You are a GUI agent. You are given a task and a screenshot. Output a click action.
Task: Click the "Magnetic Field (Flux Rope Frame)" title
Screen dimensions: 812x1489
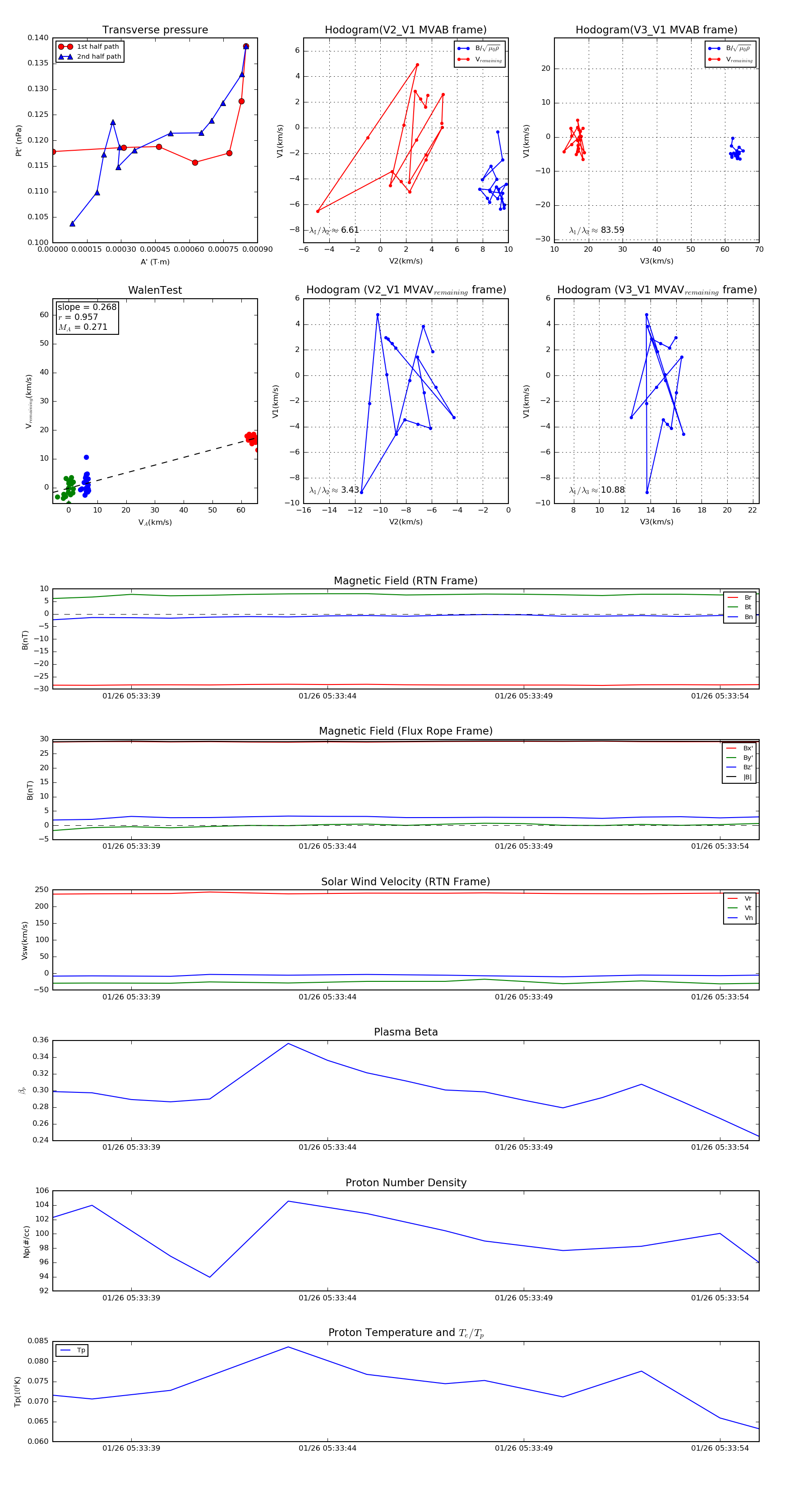(x=406, y=731)
